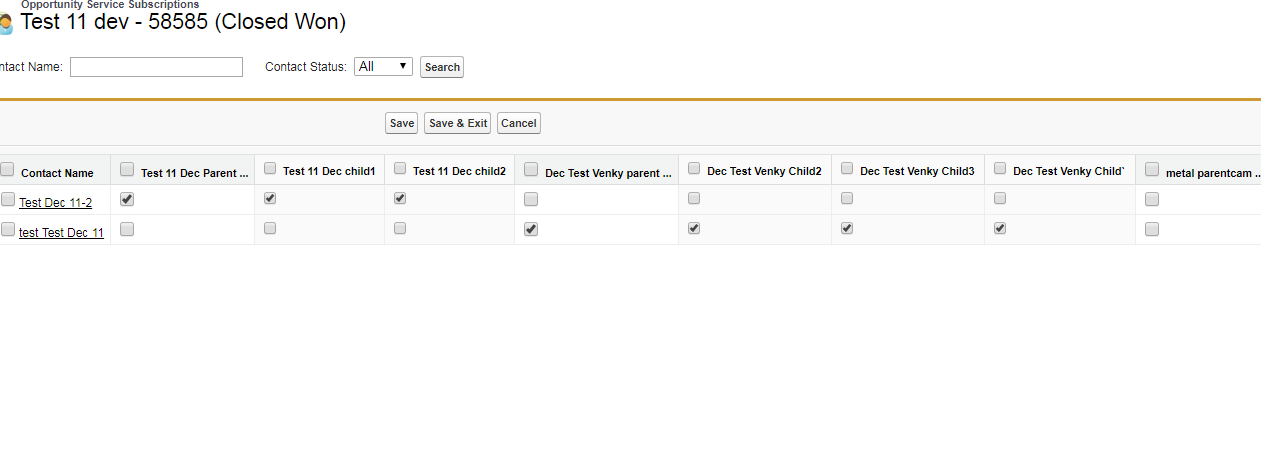Open the test Test Dec 11 contact link
1261x460 pixels.
coord(61,233)
